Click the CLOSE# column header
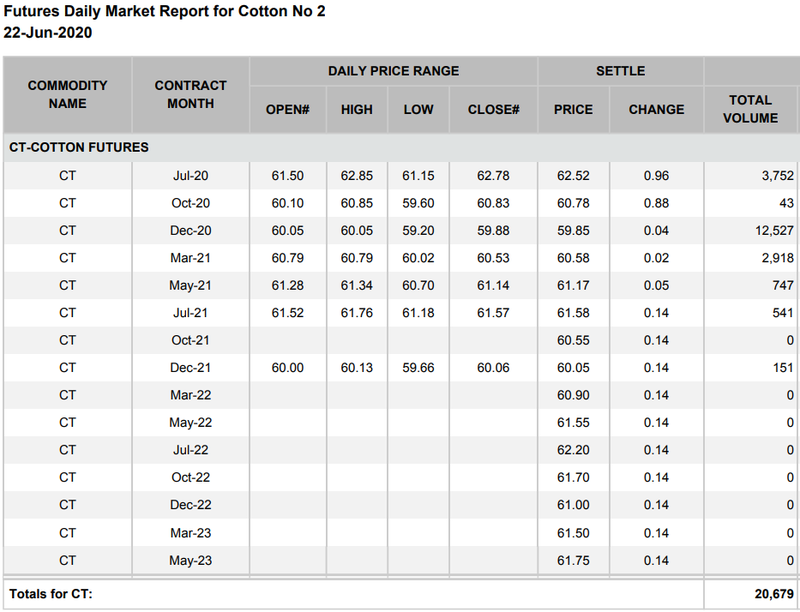The width and height of the screenshot is (800, 612). [493, 110]
